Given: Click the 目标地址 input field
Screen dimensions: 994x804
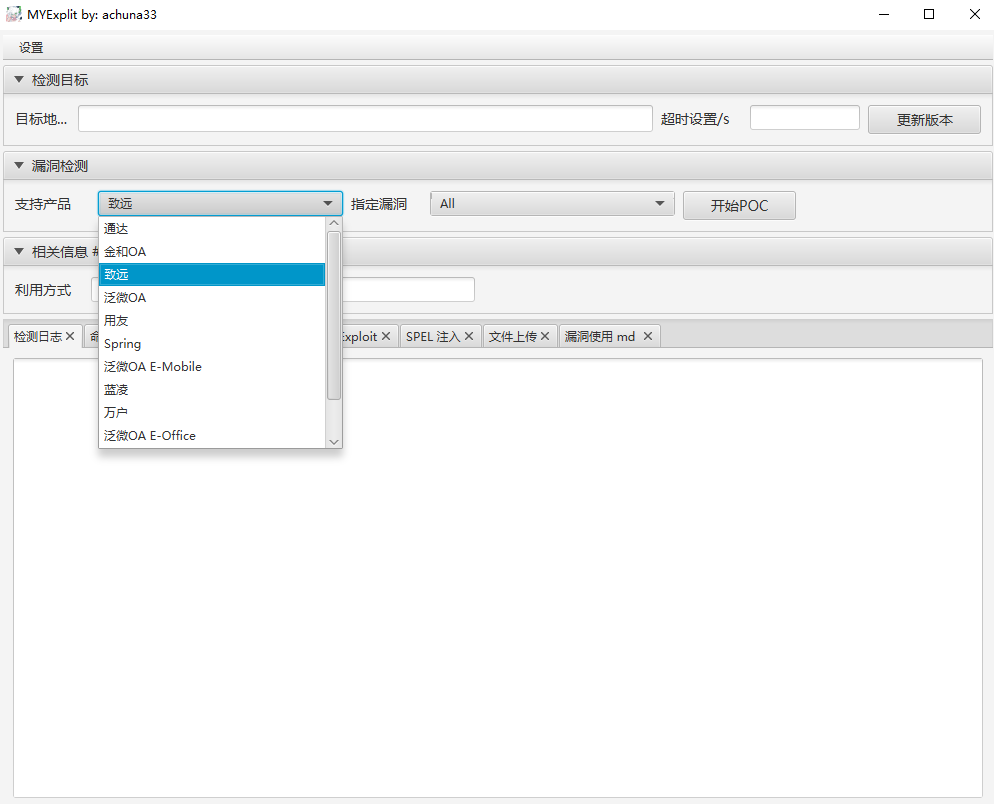Looking at the screenshot, I should click(x=365, y=119).
